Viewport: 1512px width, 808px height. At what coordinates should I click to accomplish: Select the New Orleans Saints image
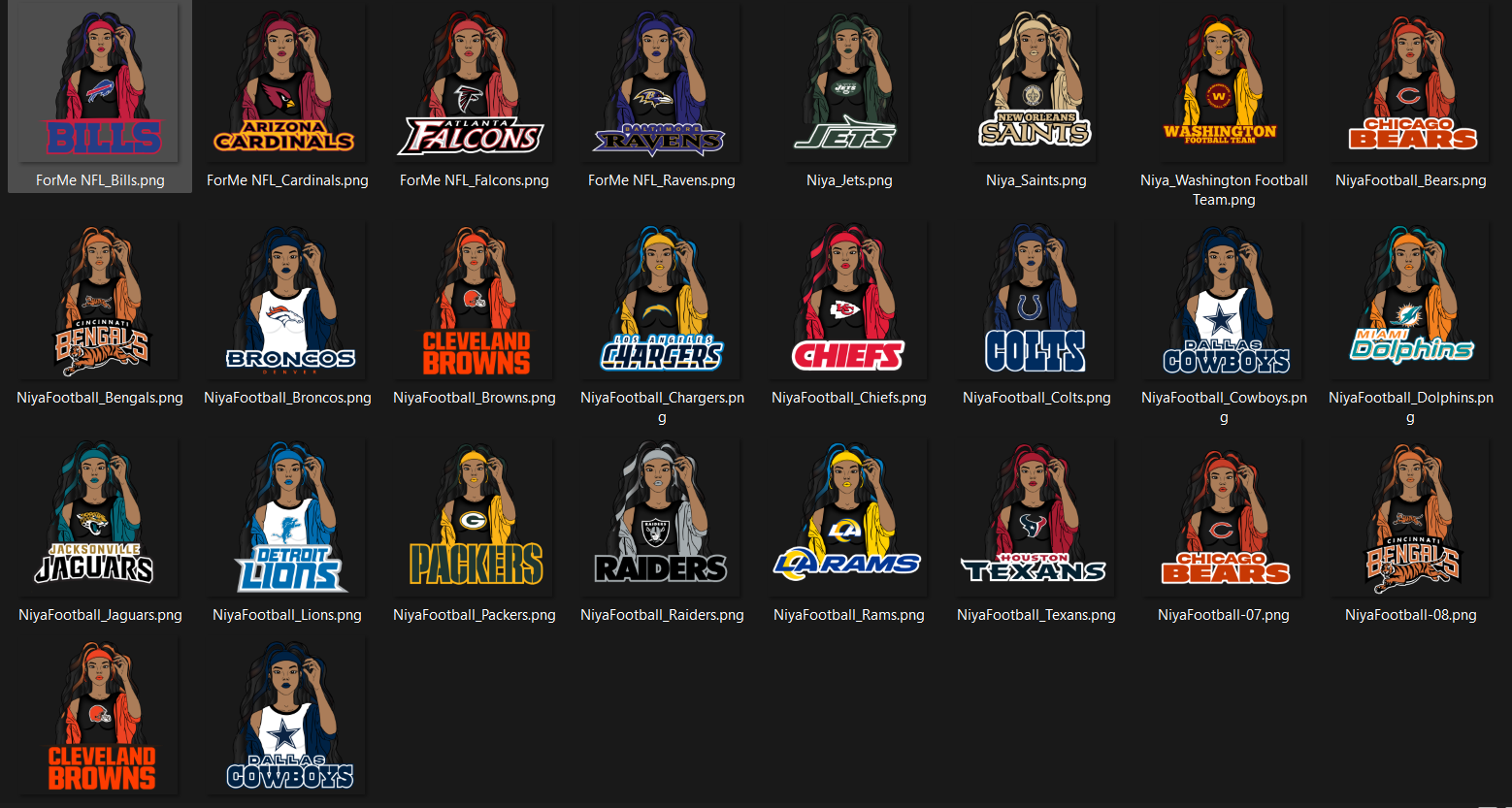[x=1035, y=87]
